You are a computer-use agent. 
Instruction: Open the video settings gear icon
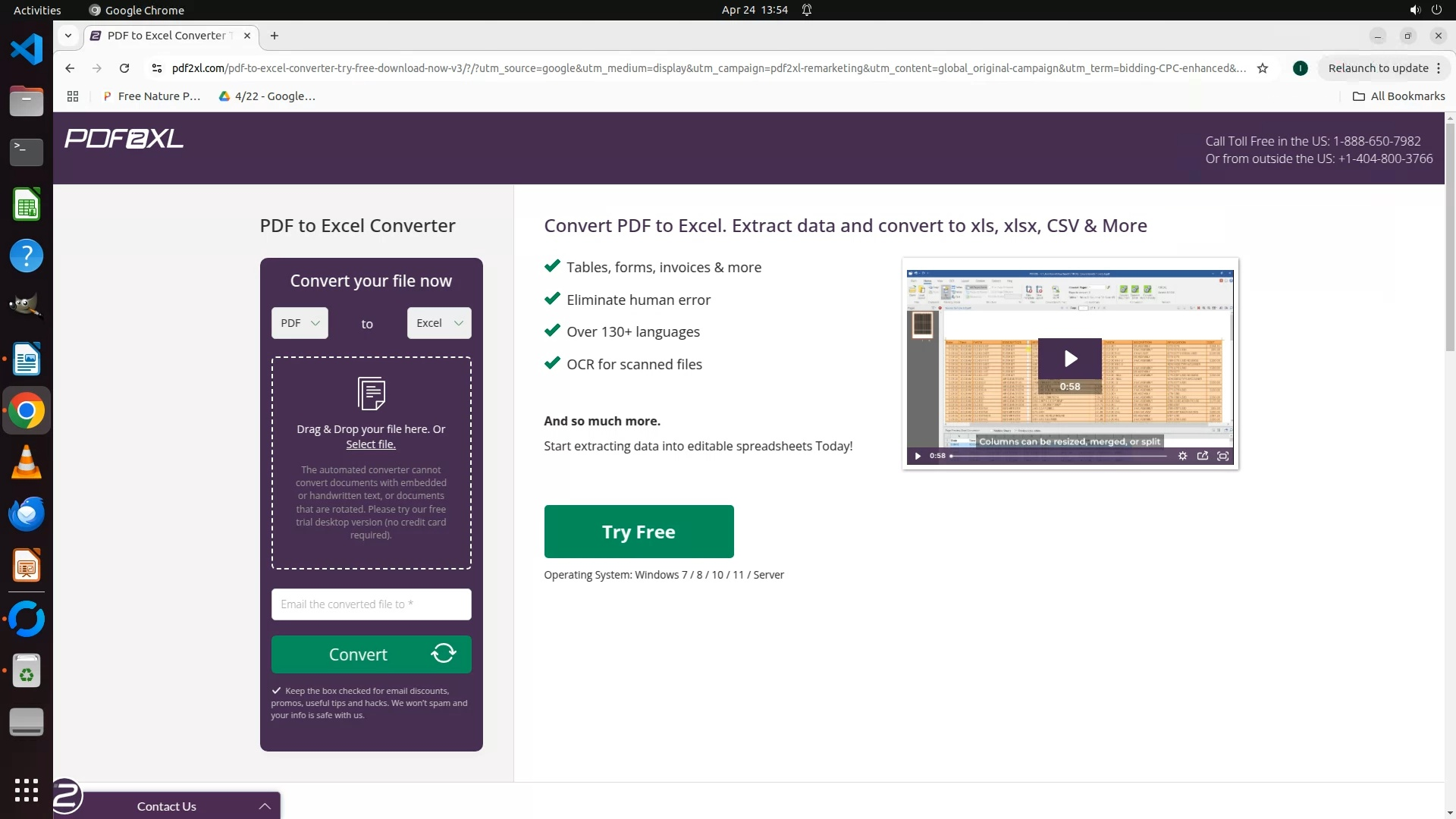[x=1182, y=456]
